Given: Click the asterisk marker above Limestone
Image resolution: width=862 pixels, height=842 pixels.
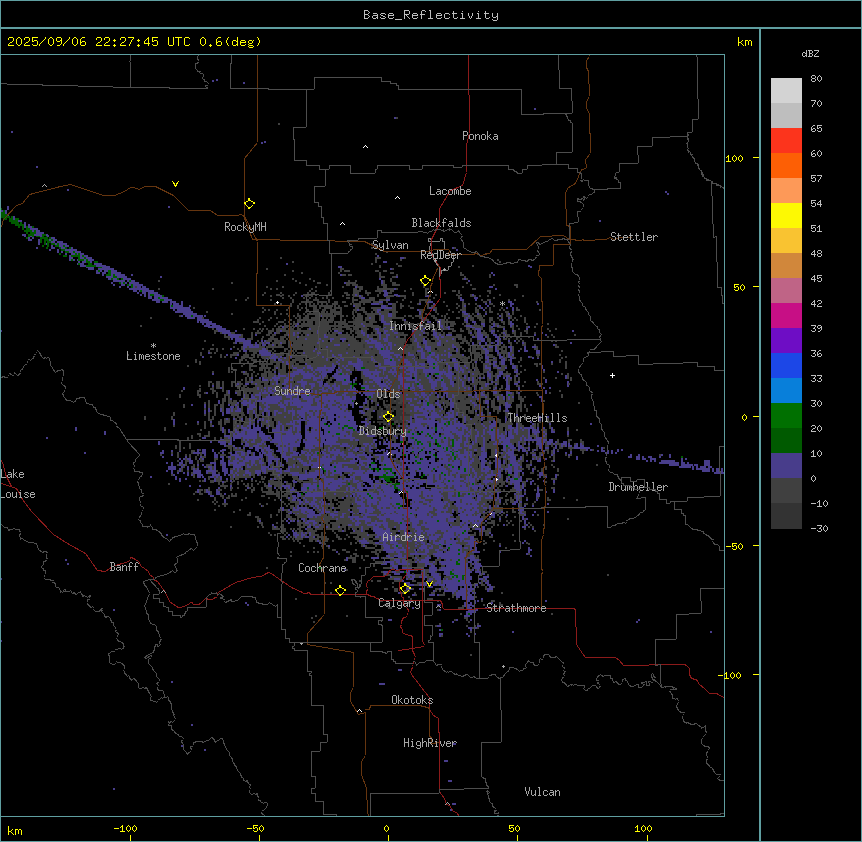Looking at the screenshot, I should pyautogui.click(x=153, y=346).
